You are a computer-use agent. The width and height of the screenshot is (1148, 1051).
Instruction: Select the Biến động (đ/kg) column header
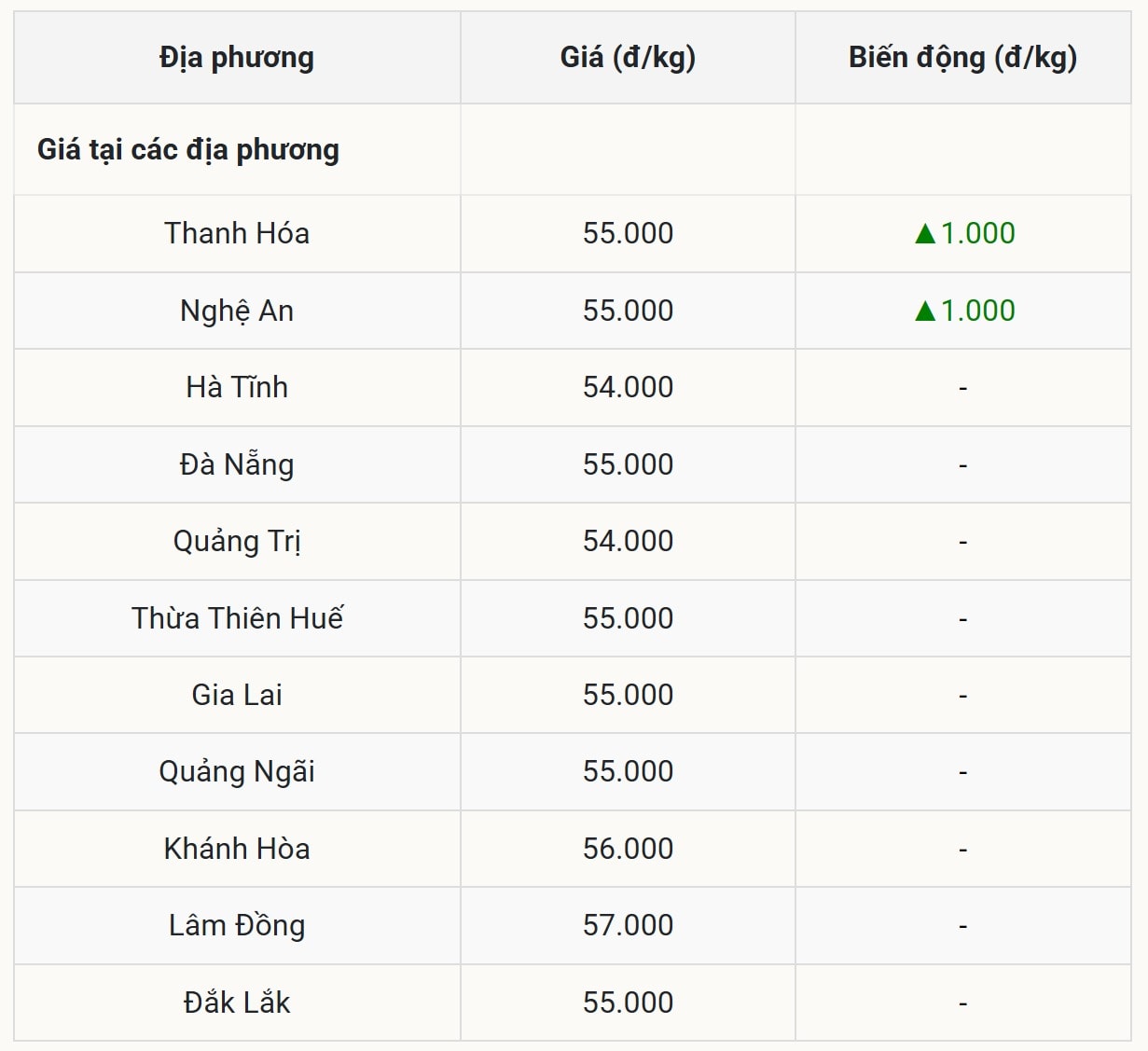[x=962, y=58]
